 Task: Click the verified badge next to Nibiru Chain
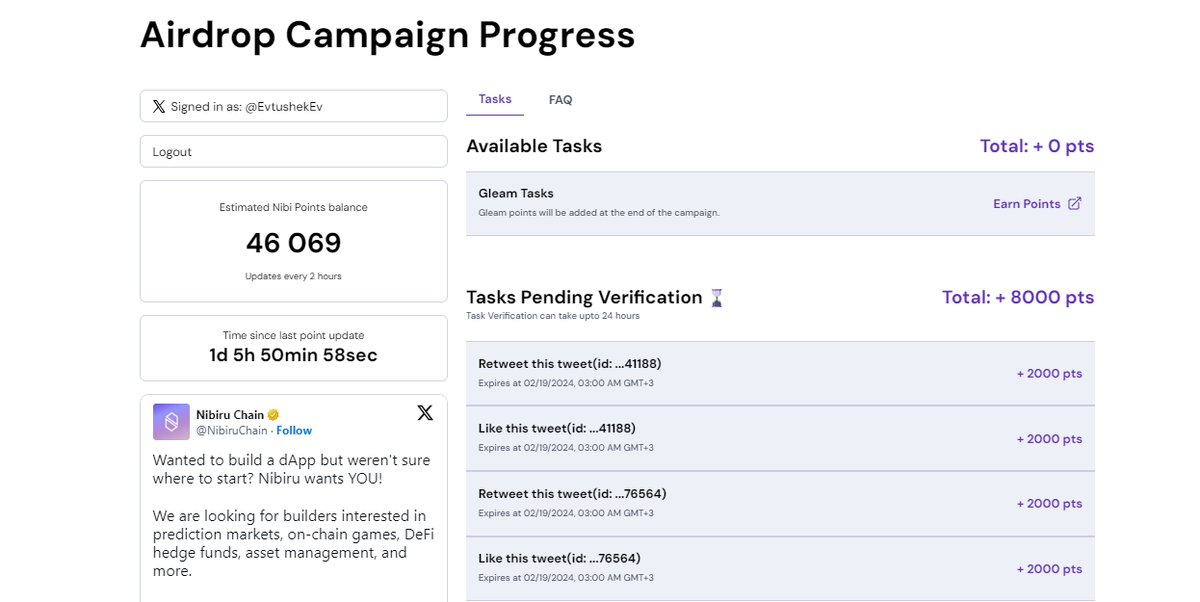point(273,415)
